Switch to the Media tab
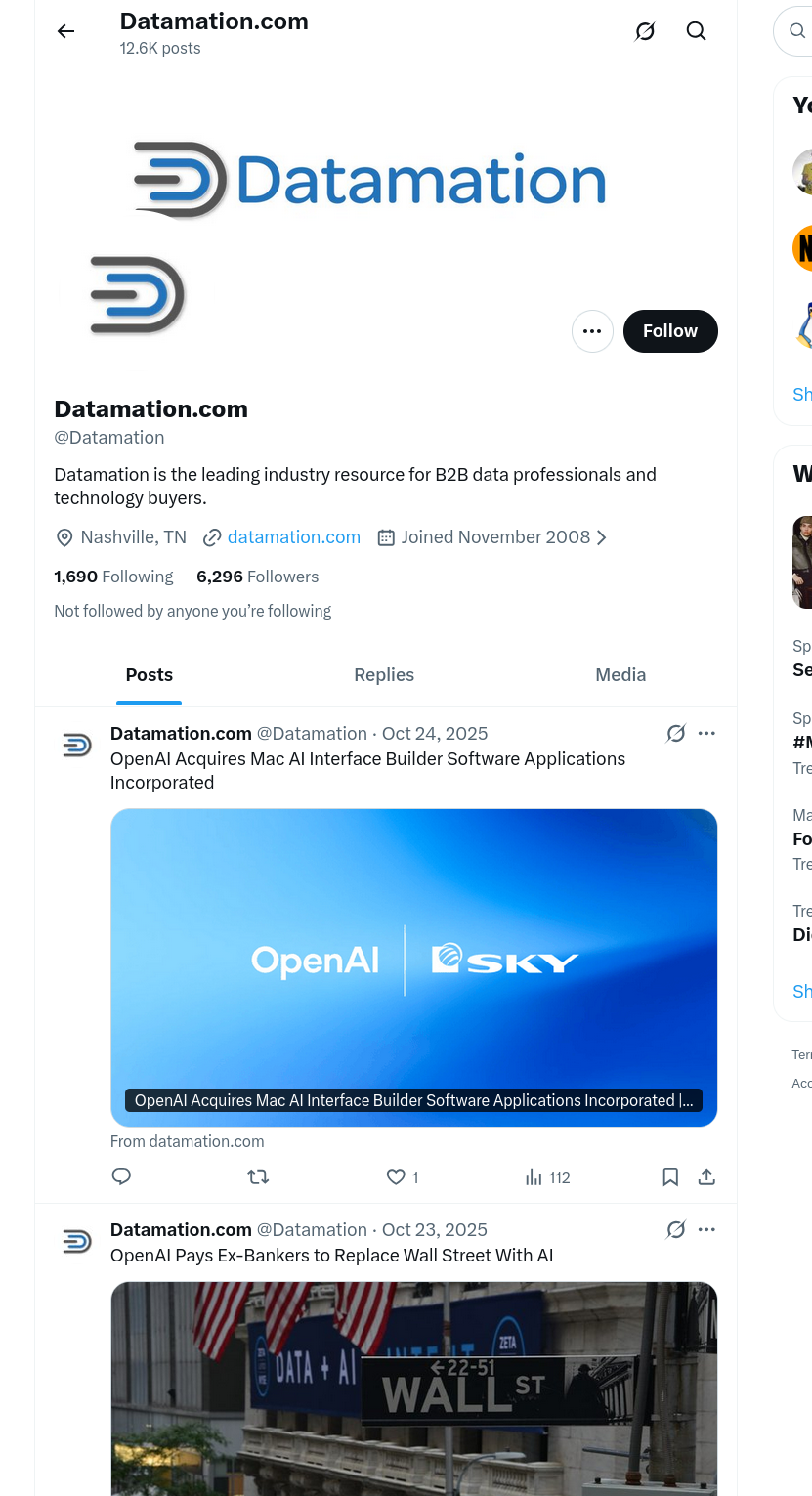This screenshot has width=812, height=1496. (x=620, y=674)
